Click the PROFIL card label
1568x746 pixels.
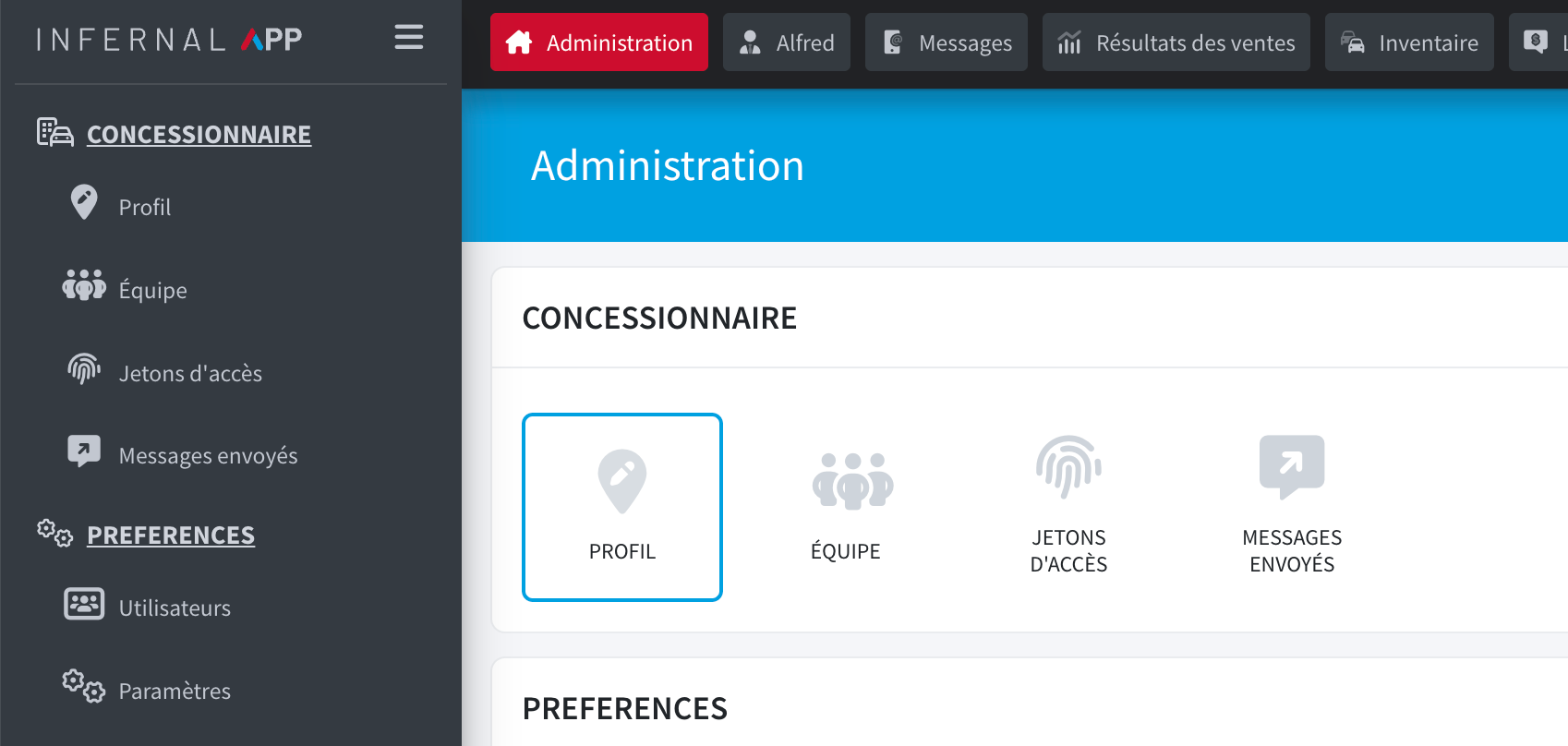(622, 551)
